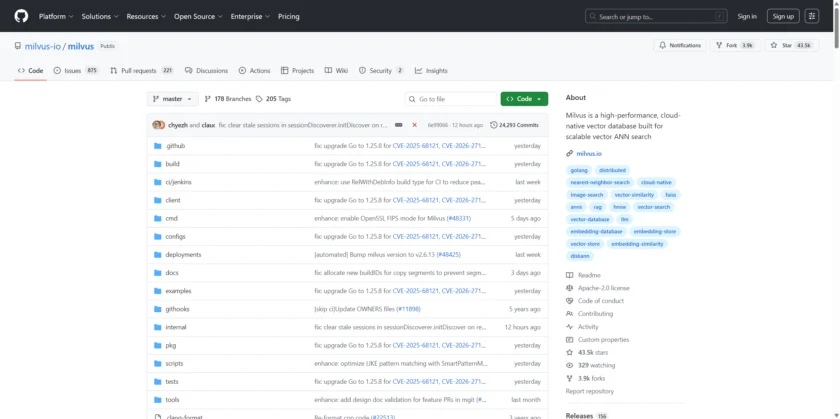Select the vector-database topic tag
The image size is (840, 419).
590,220
